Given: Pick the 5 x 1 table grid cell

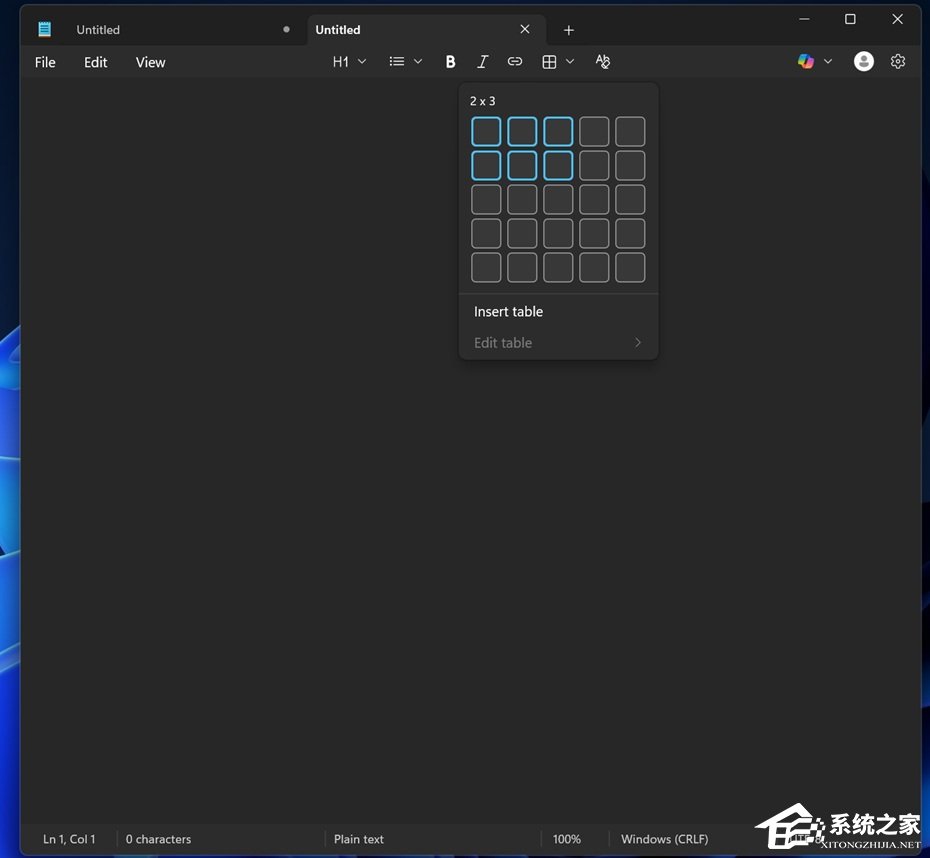Looking at the screenshot, I should 486,267.
